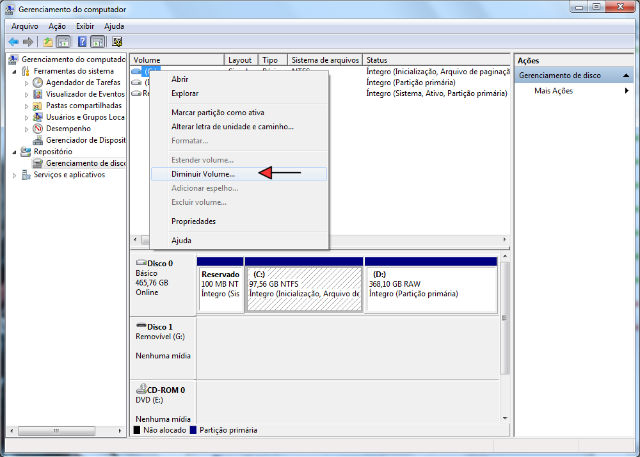Expand the Visualizador de Eventos node
The image size is (640, 457).
click(27, 95)
